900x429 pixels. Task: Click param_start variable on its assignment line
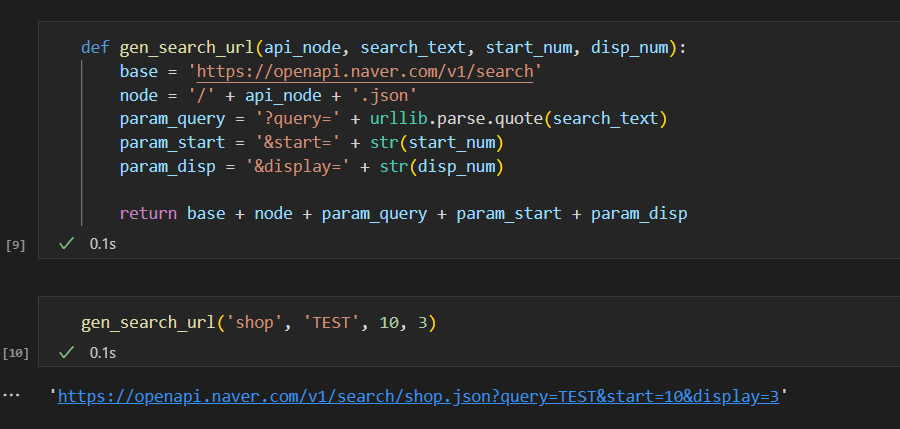173,142
